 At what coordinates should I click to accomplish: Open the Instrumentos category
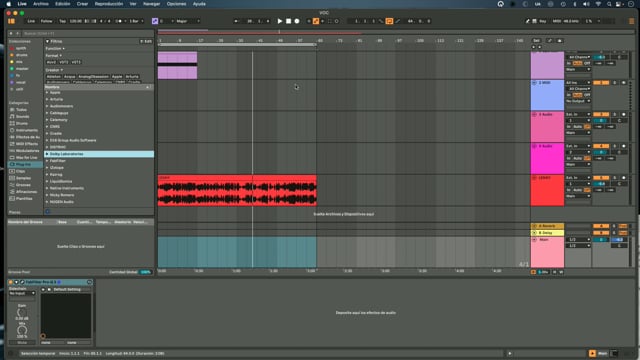(x=27, y=130)
